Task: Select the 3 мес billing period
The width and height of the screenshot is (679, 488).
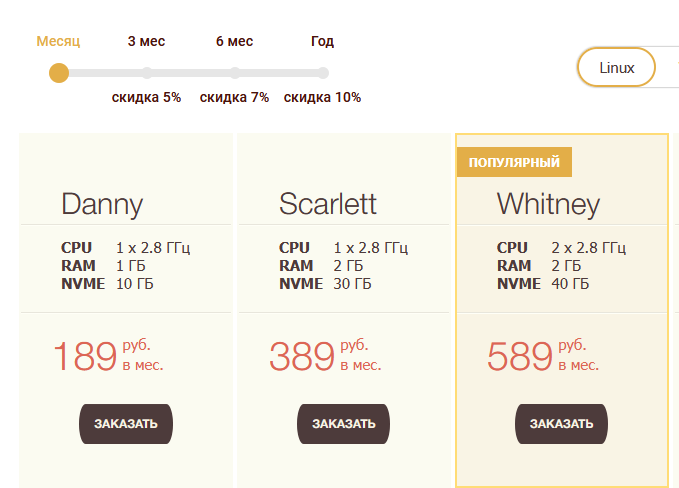Action: pyautogui.click(x=146, y=41)
